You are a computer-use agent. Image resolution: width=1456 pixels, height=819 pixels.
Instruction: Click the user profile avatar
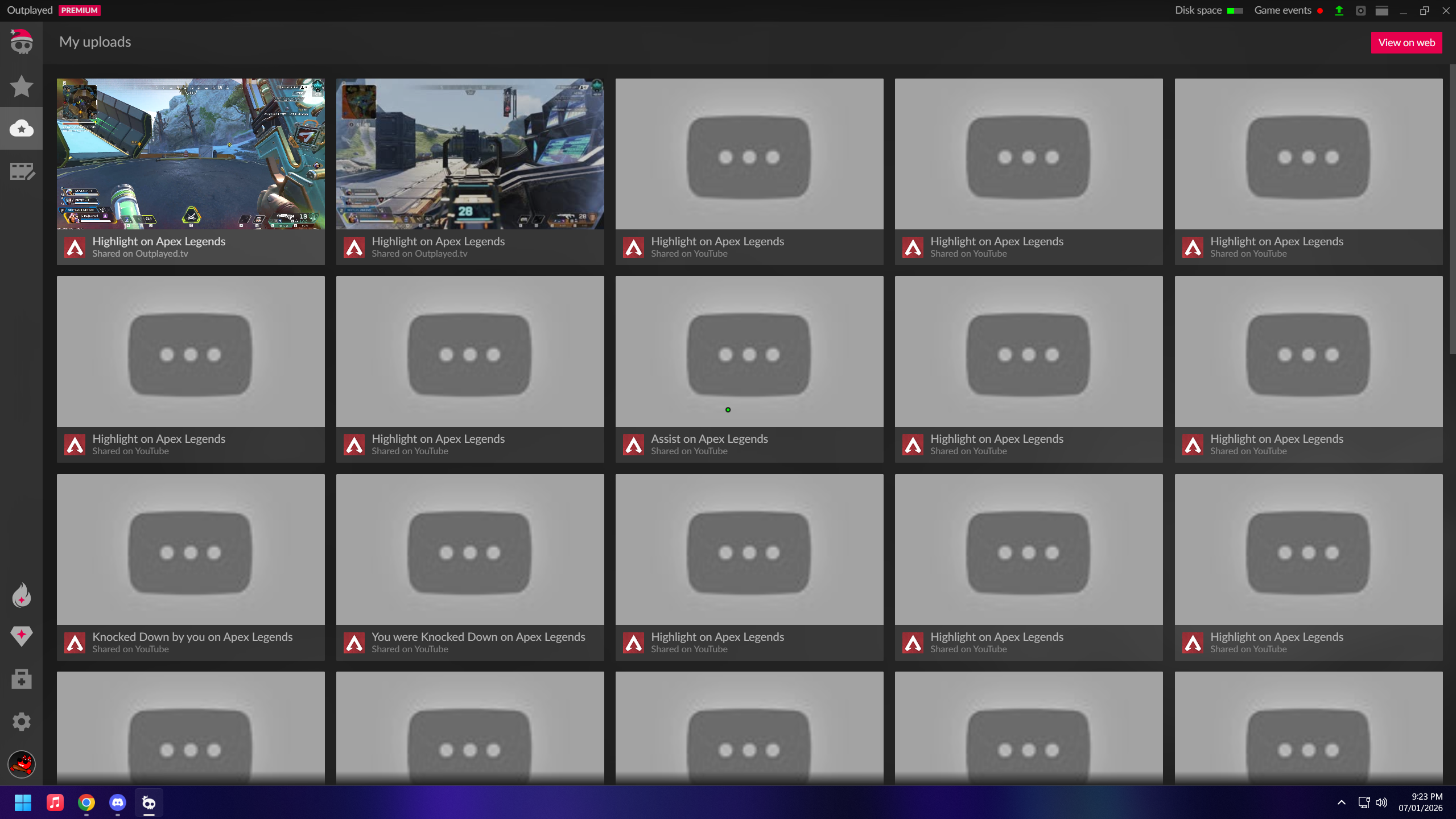[21, 764]
